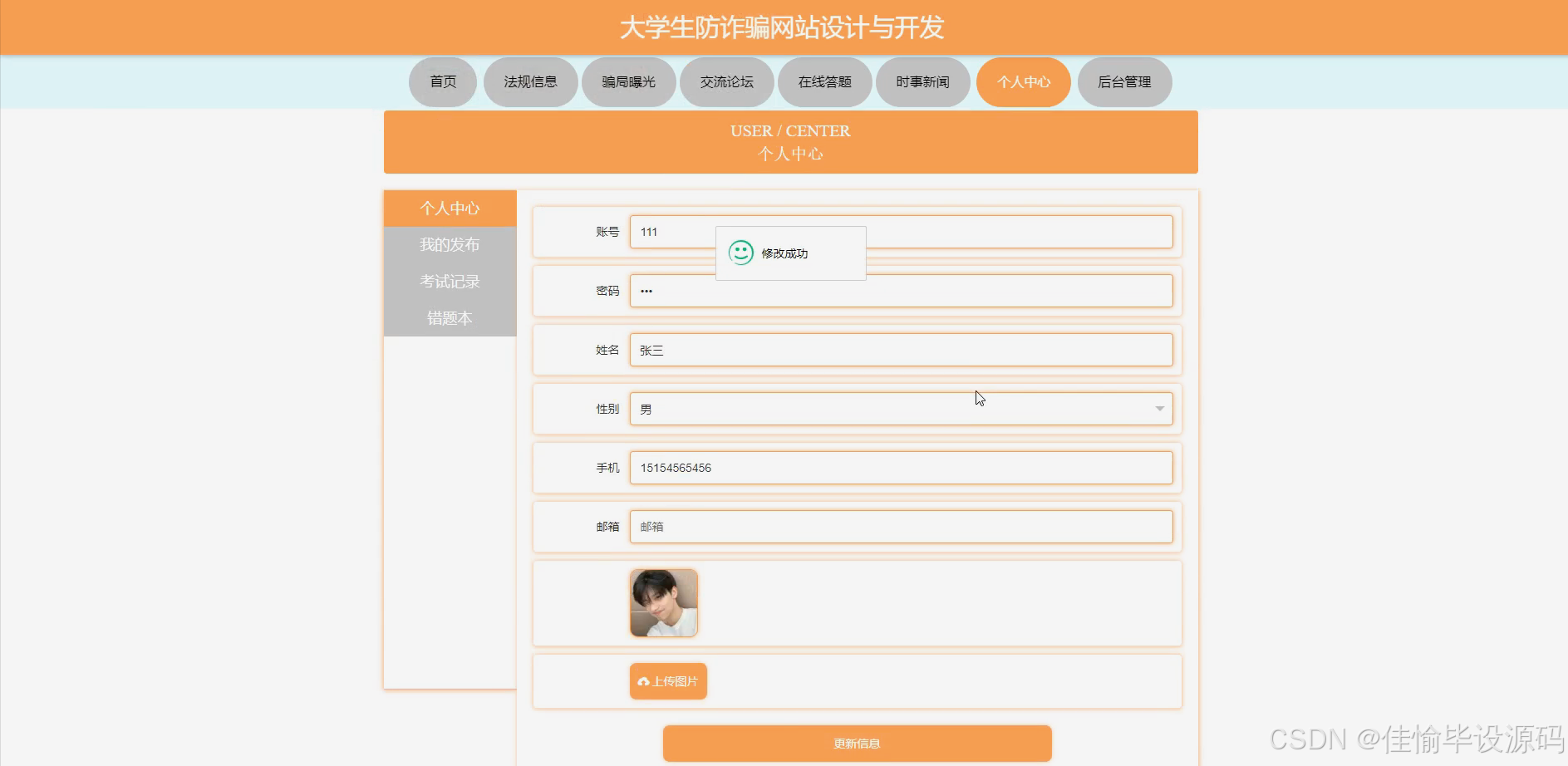
Task: Click the 手机 field label
Action: click(x=607, y=468)
